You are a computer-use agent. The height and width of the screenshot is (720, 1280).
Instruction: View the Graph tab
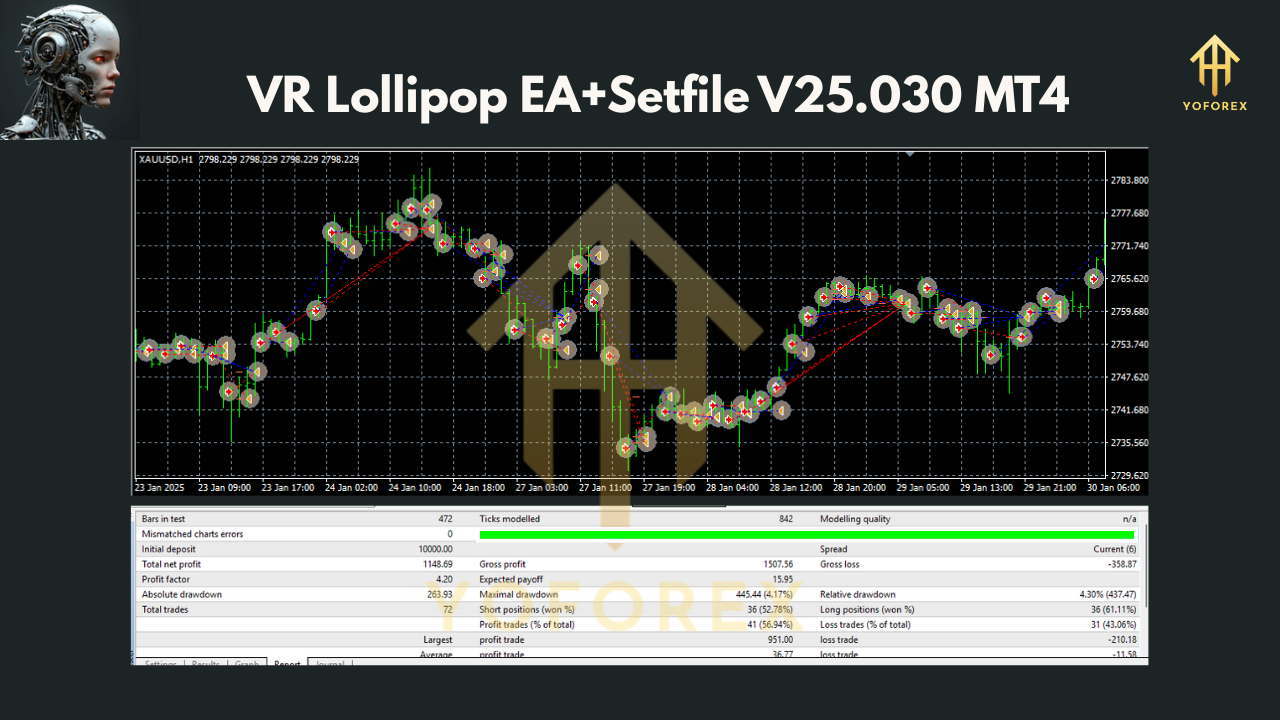[246, 663]
